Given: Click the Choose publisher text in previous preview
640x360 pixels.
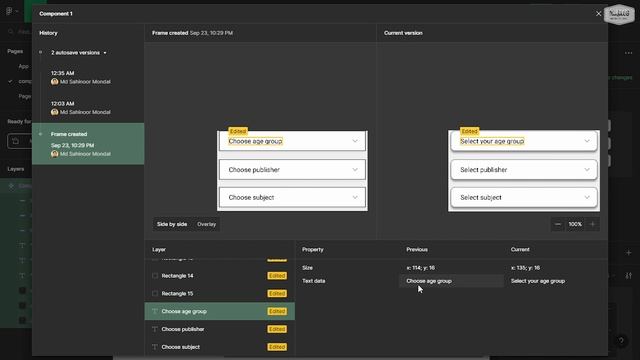Looking at the screenshot, I should (x=254, y=170).
